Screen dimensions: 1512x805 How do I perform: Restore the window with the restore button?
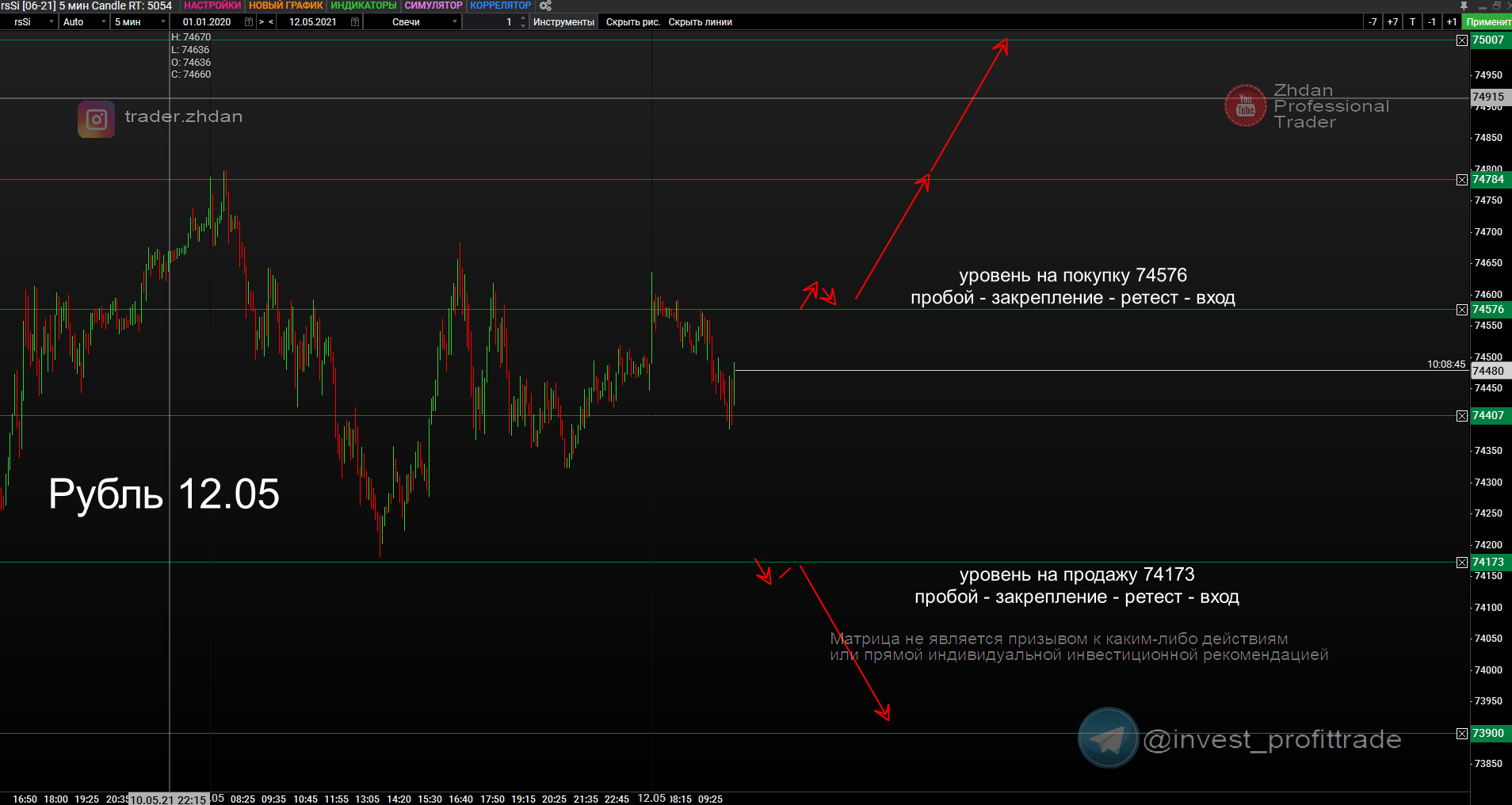1497,6
